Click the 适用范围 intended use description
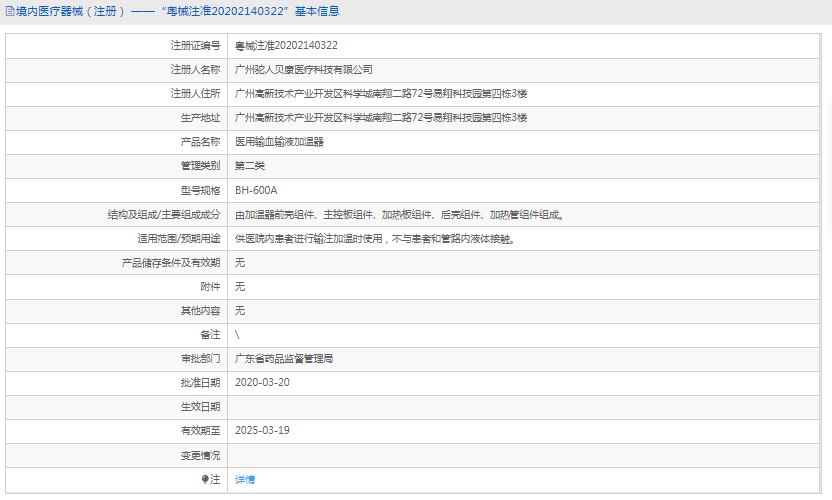 375,239
